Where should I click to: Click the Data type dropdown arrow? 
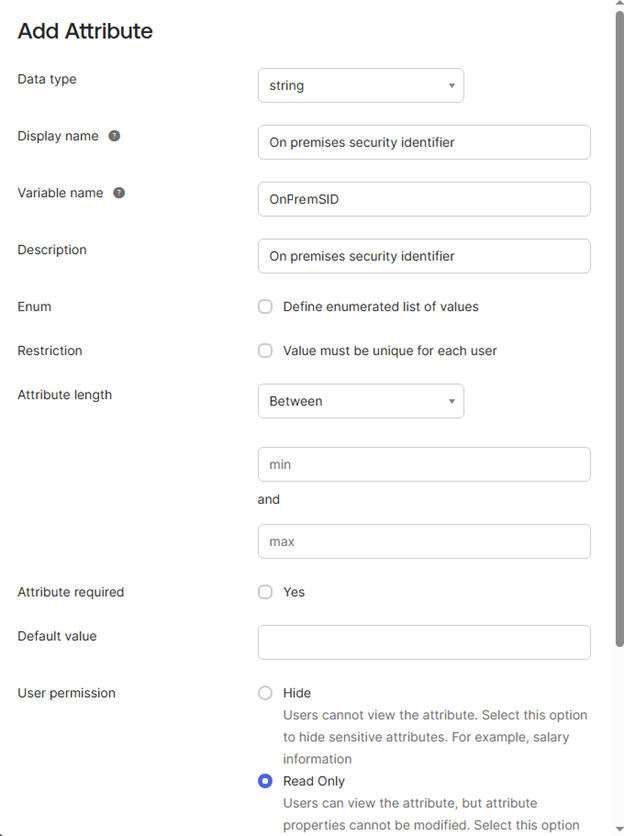tap(451, 86)
